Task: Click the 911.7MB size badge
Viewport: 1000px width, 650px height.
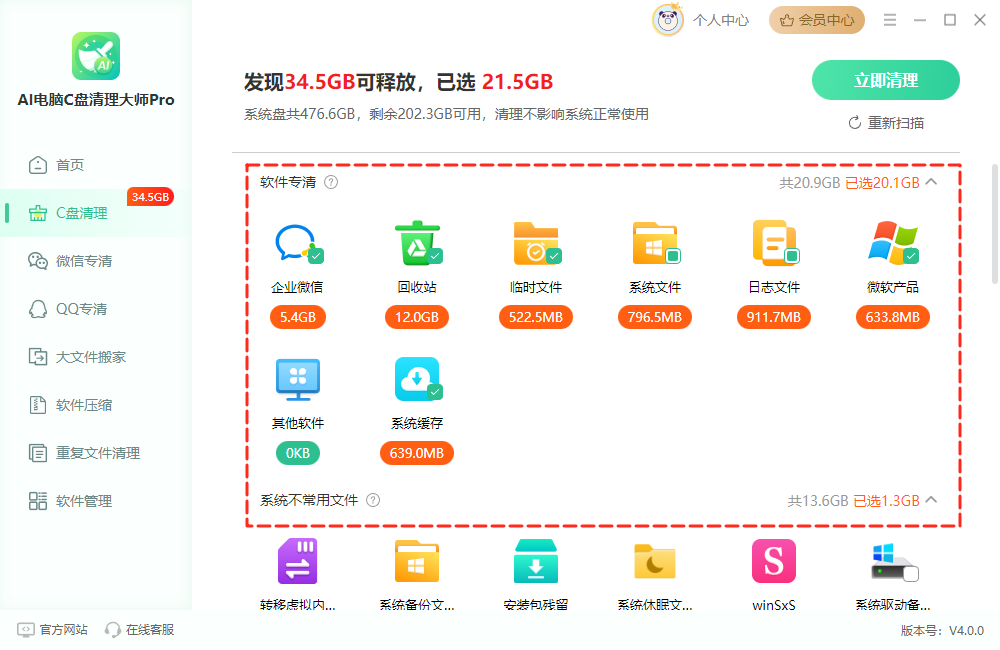Action: (x=774, y=317)
